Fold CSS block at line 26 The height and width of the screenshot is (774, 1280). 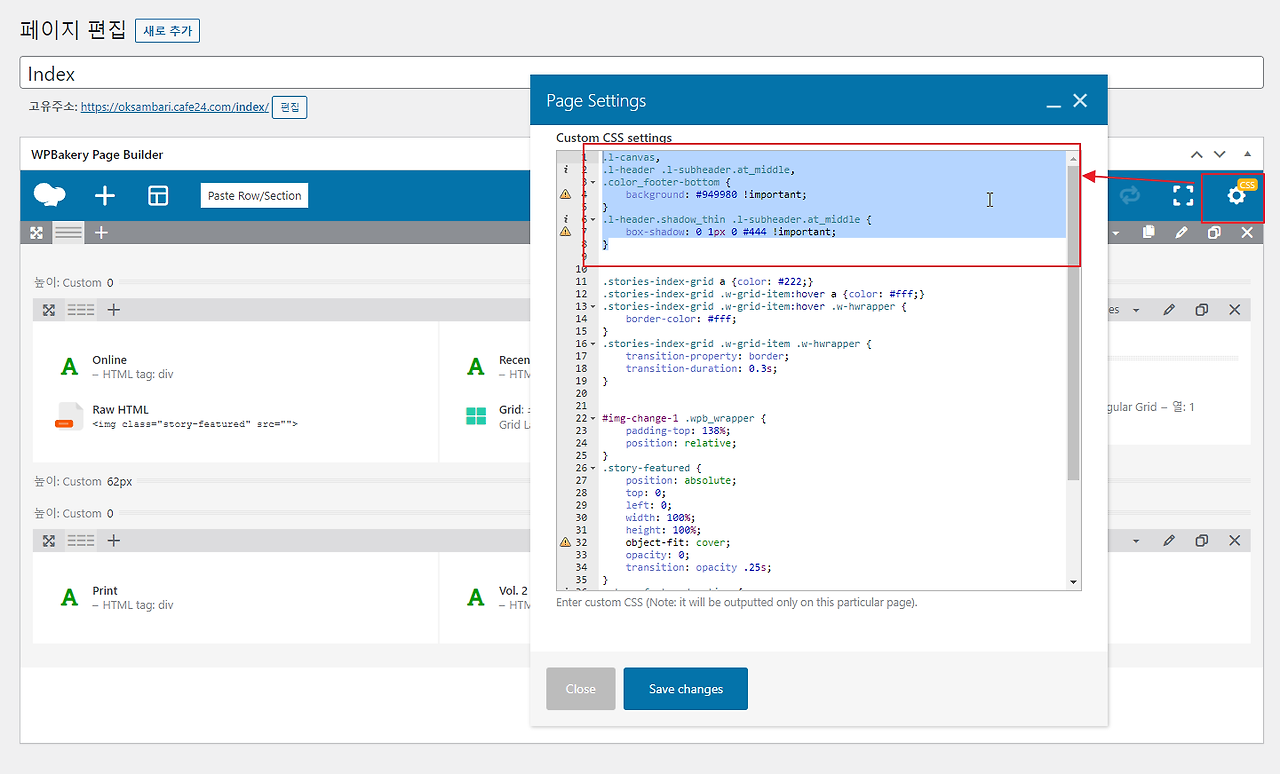point(594,468)
